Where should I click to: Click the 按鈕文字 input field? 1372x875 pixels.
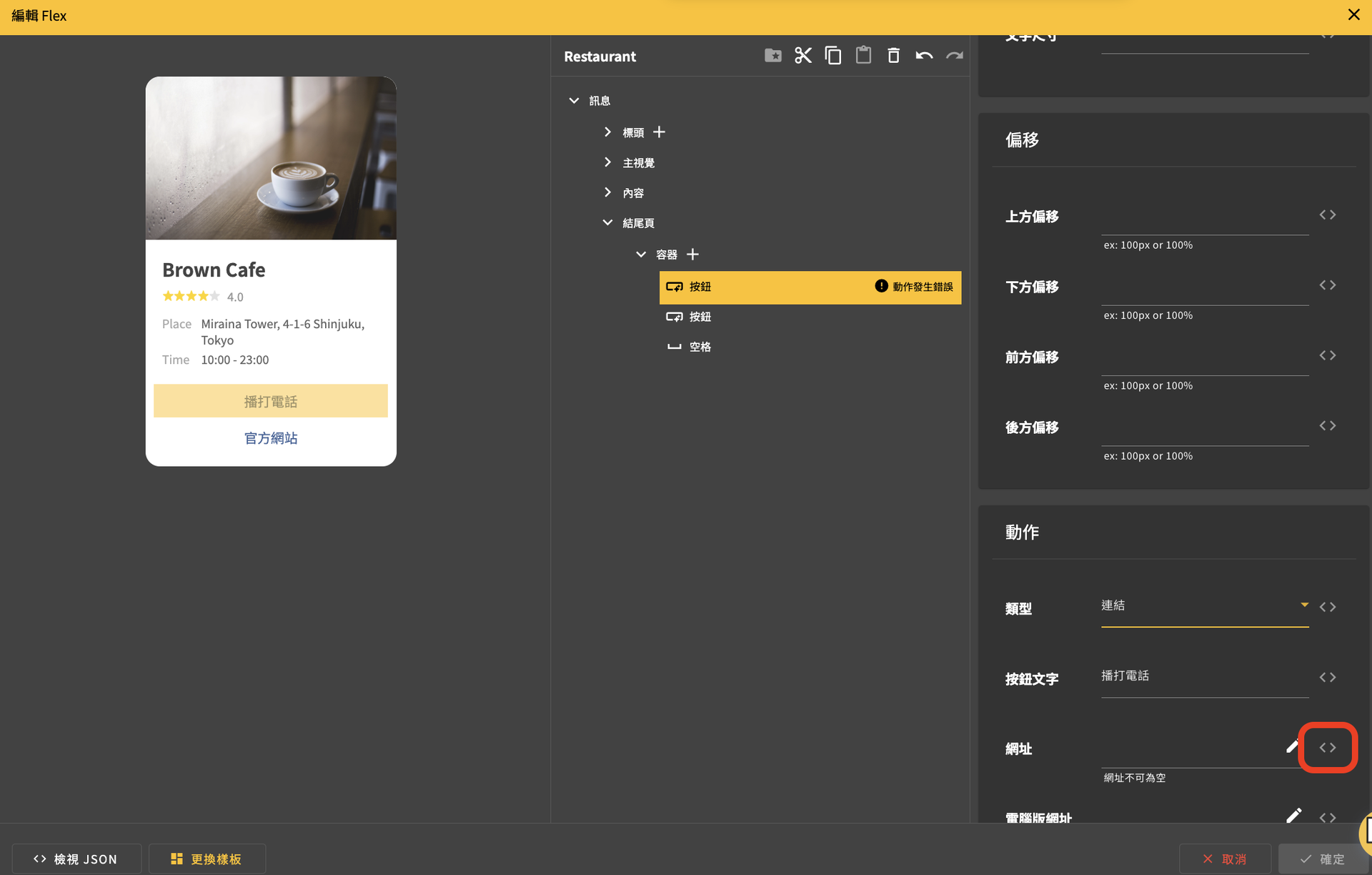[x=1205, y=676]
